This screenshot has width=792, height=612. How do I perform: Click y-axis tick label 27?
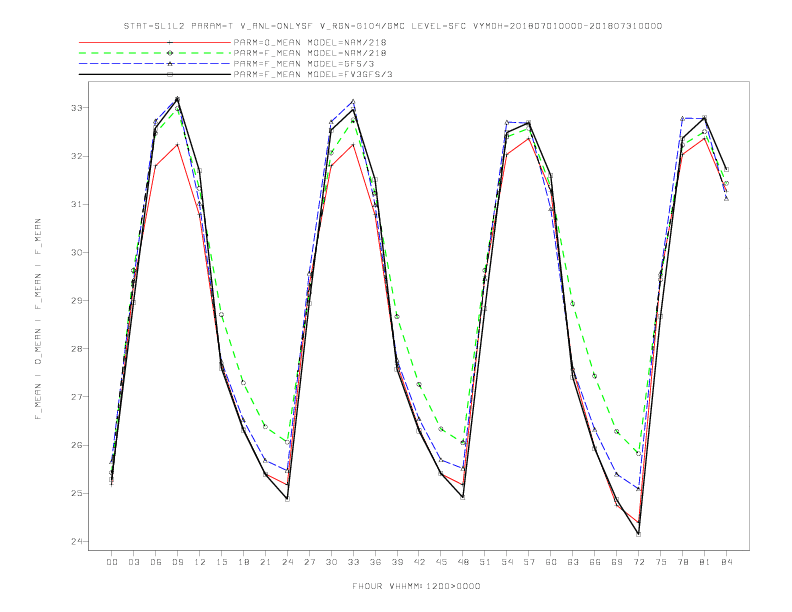click(x=77, y=397)
